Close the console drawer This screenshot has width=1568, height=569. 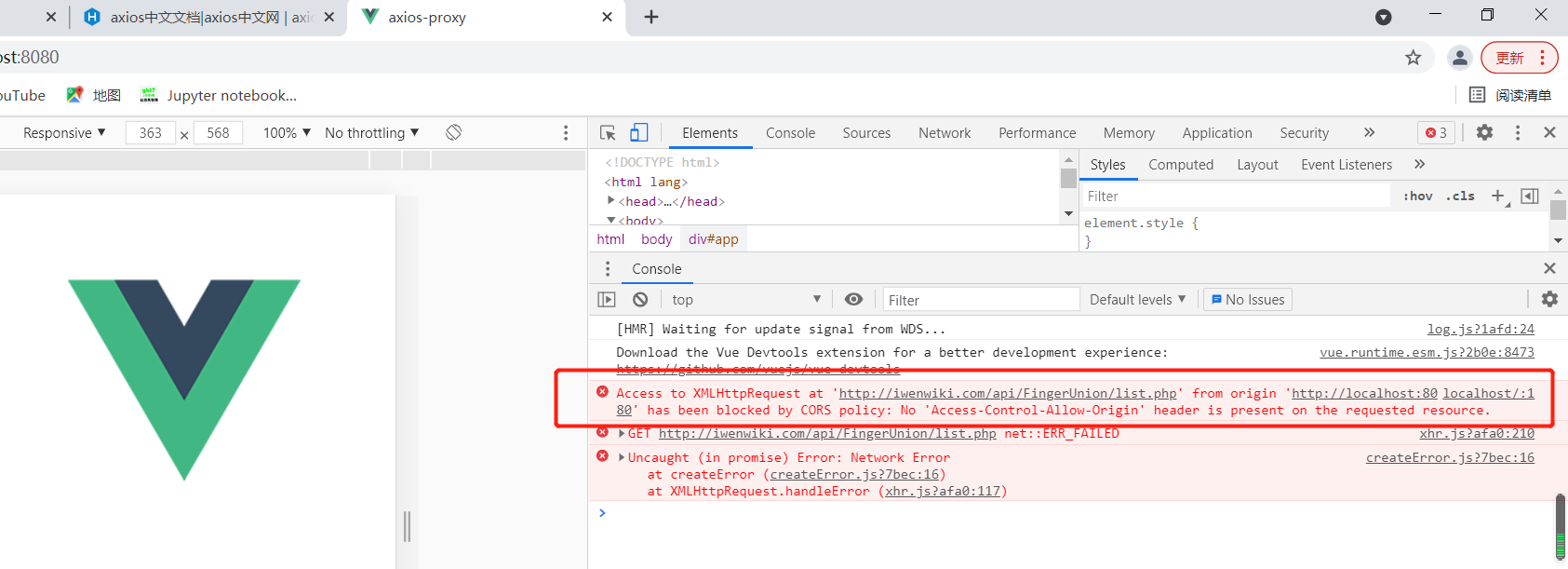[x=1549, y=268]
